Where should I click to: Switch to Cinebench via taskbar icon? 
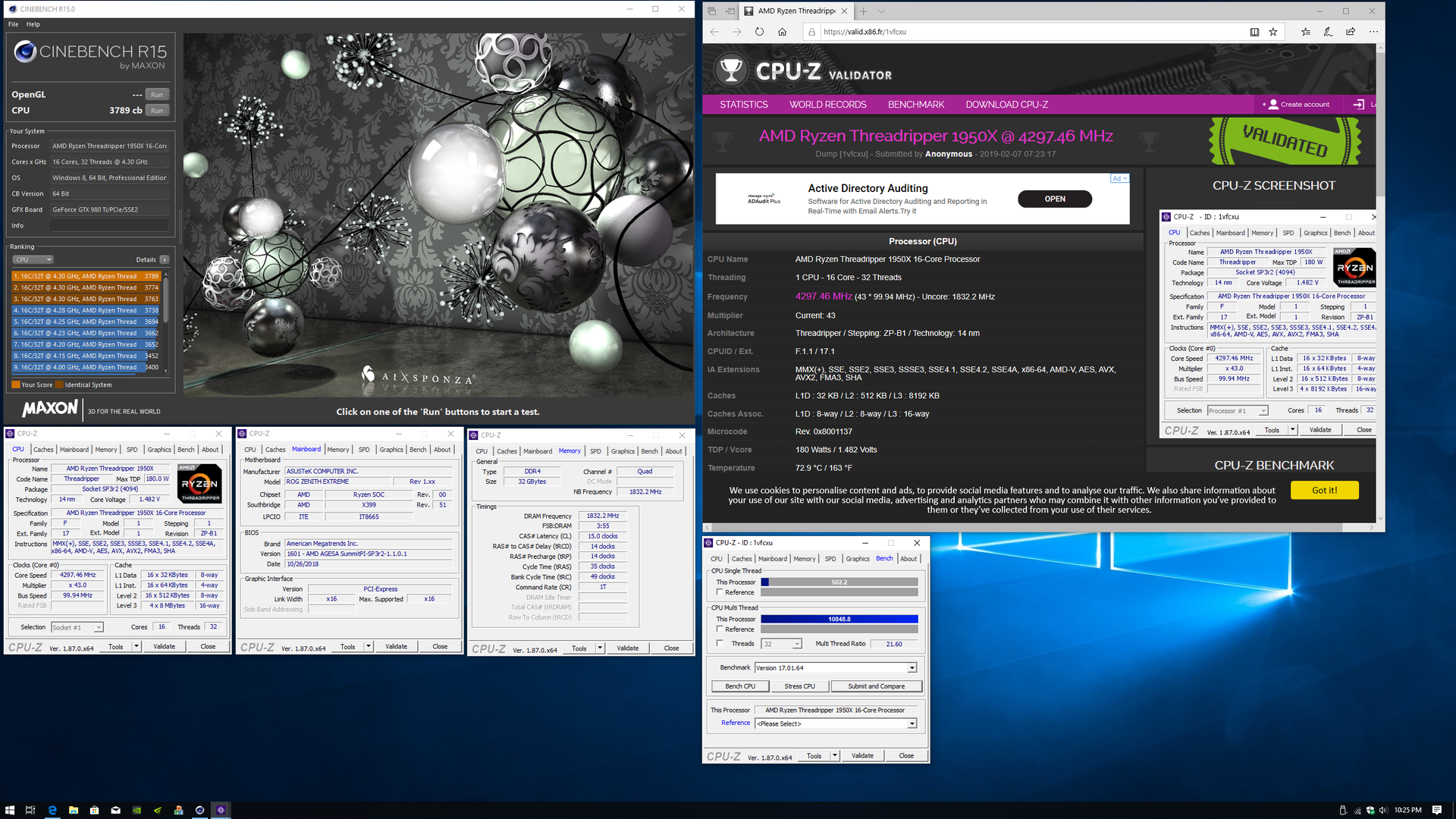pos(199,810)
